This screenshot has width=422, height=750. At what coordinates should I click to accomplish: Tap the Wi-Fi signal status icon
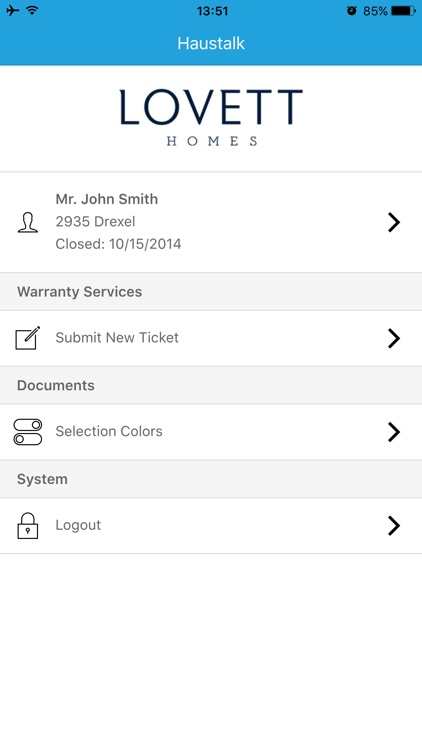point(33,10)
